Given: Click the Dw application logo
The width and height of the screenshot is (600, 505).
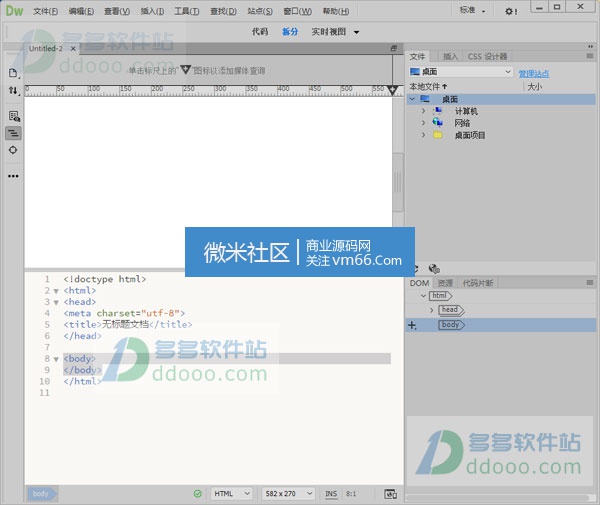Looking at the screenshot, I should [x=15, y=11].
